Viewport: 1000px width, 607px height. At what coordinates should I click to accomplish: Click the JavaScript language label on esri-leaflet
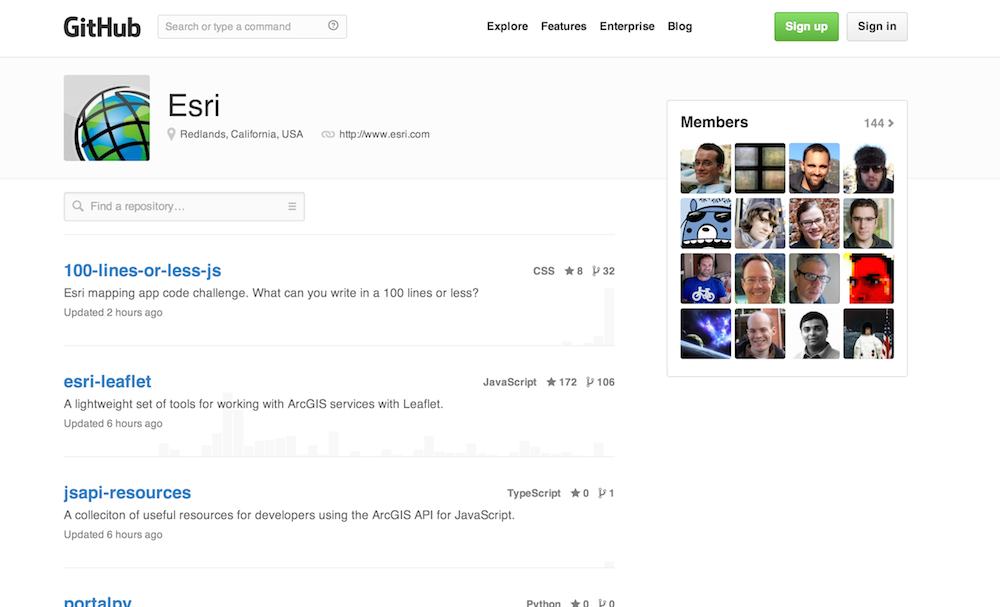pyautogui.click(x=510, y=382)
